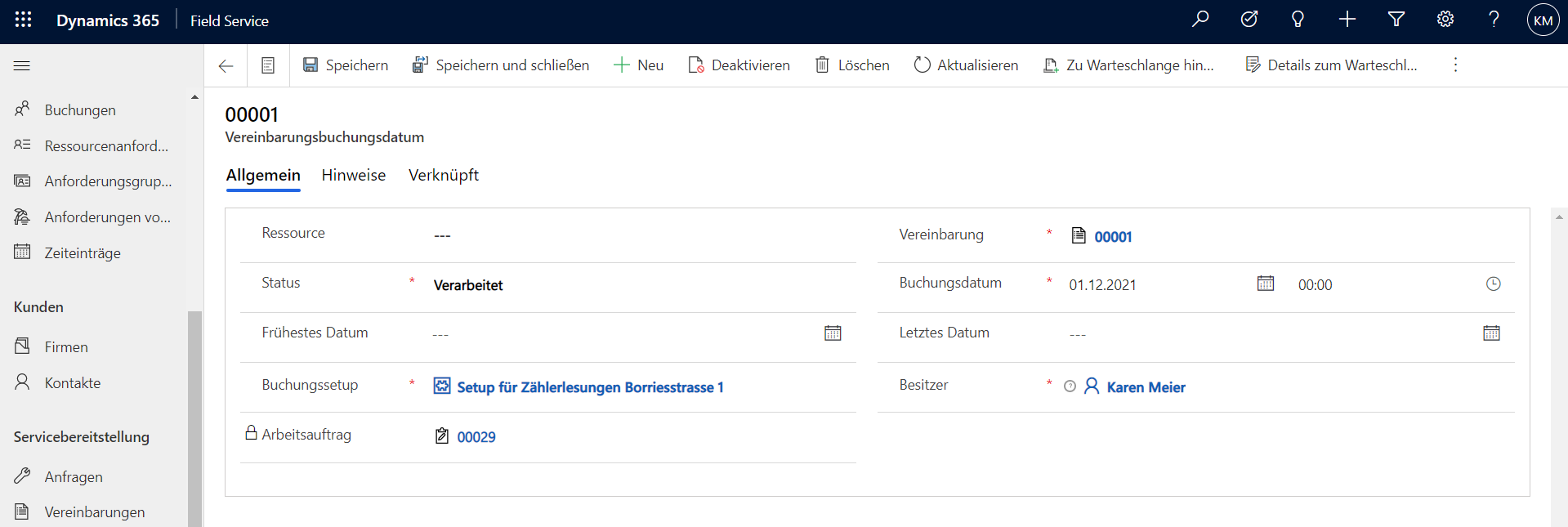Switch to the Hinweise tab
Image resolution: width=1568 pixels, height=527 pixels.
pos(353,176)
